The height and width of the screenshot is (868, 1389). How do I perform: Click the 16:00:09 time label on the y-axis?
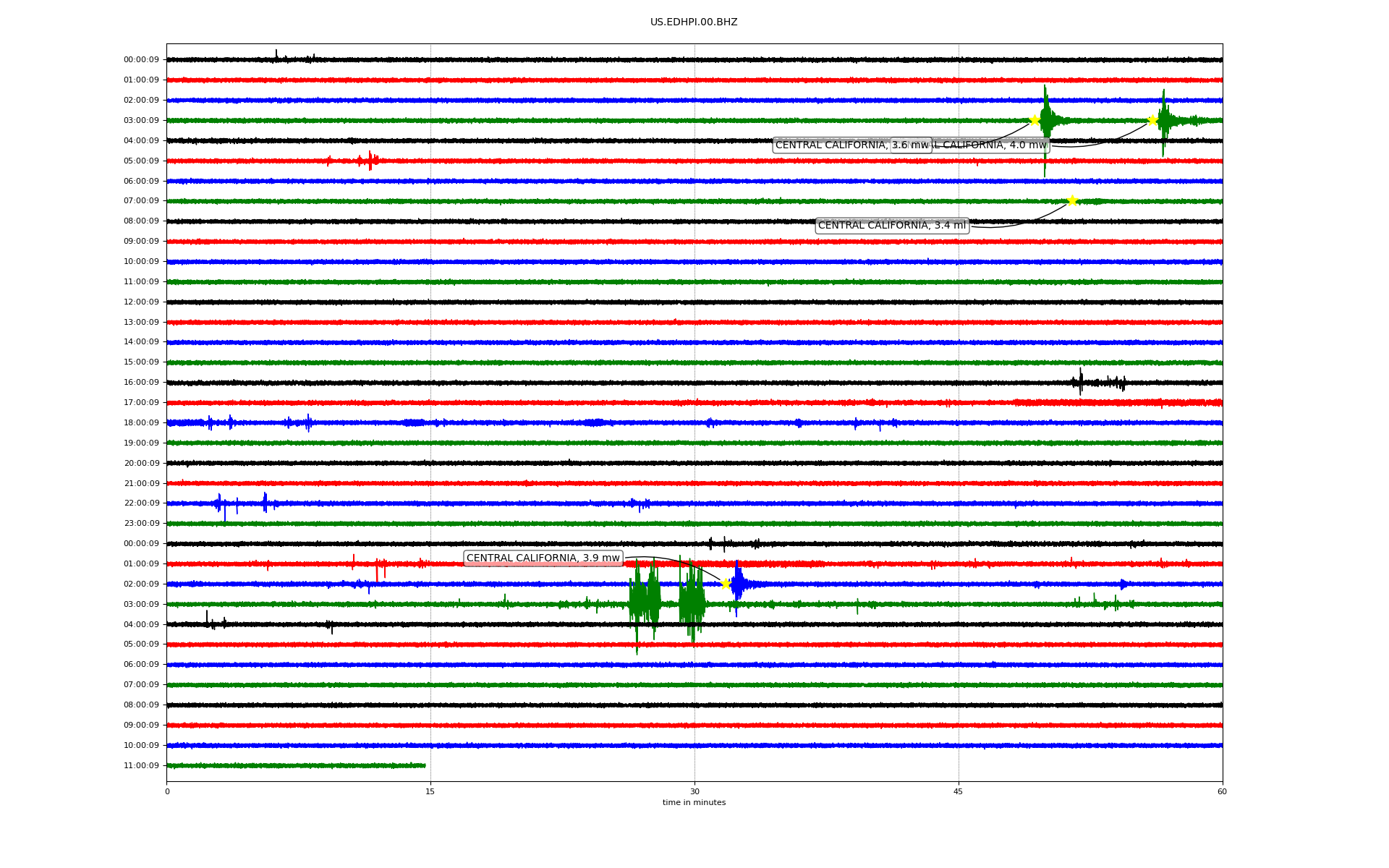click(141, 382)
